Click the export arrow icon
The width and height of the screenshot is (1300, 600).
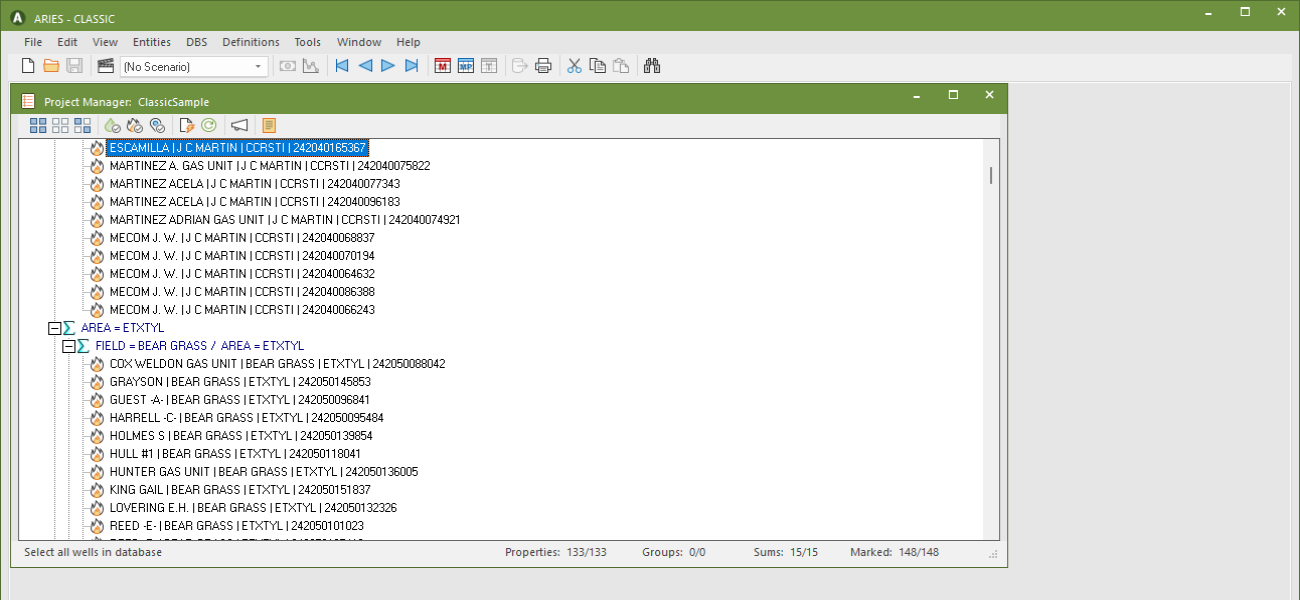click(520, 66)
